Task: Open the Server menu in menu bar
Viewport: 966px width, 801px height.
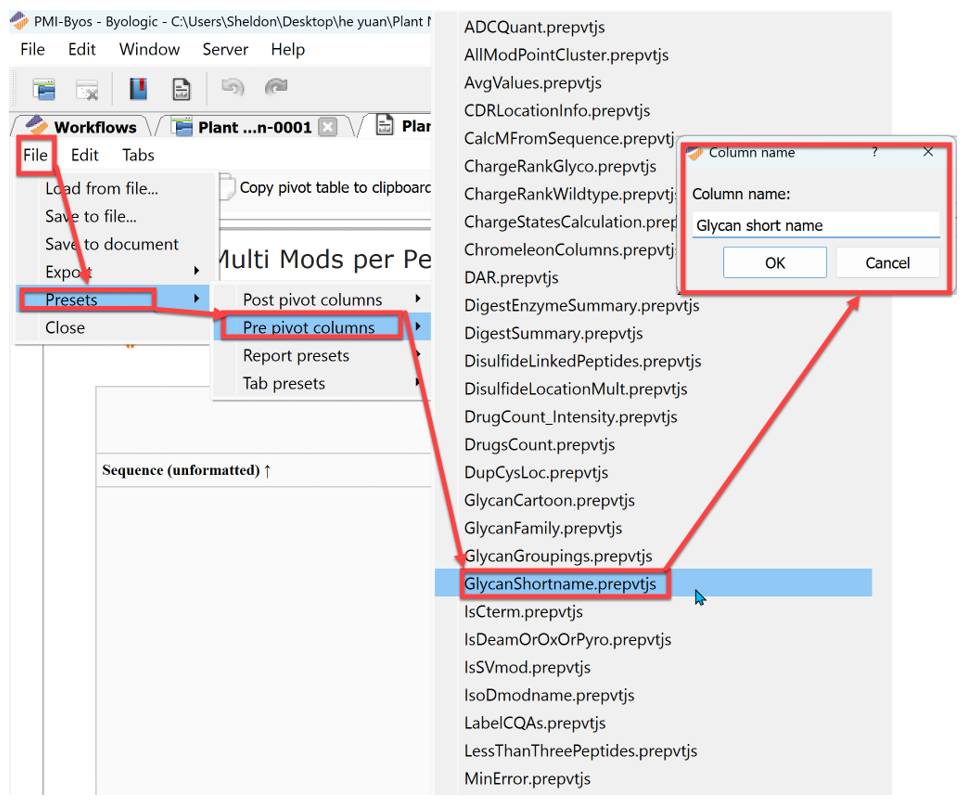Action: 225,49
